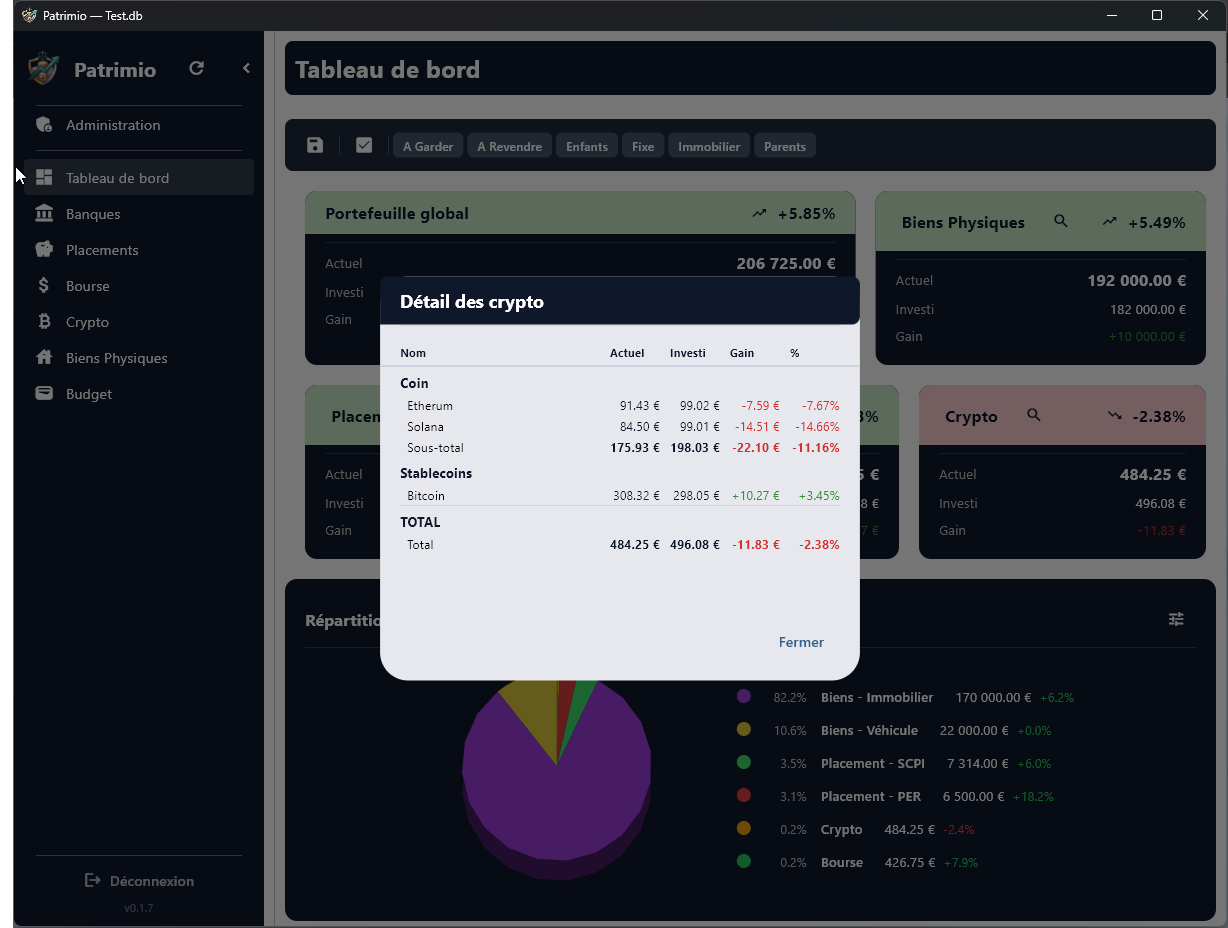
Task: Click the orange Crypto legend dot
Action: coord(743,829)
